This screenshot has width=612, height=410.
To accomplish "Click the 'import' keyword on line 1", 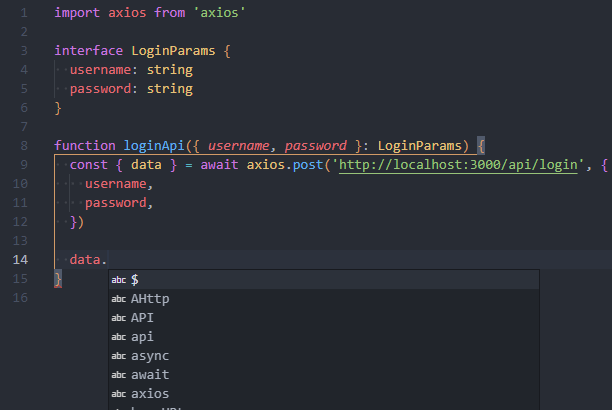I will click(77, 13).
